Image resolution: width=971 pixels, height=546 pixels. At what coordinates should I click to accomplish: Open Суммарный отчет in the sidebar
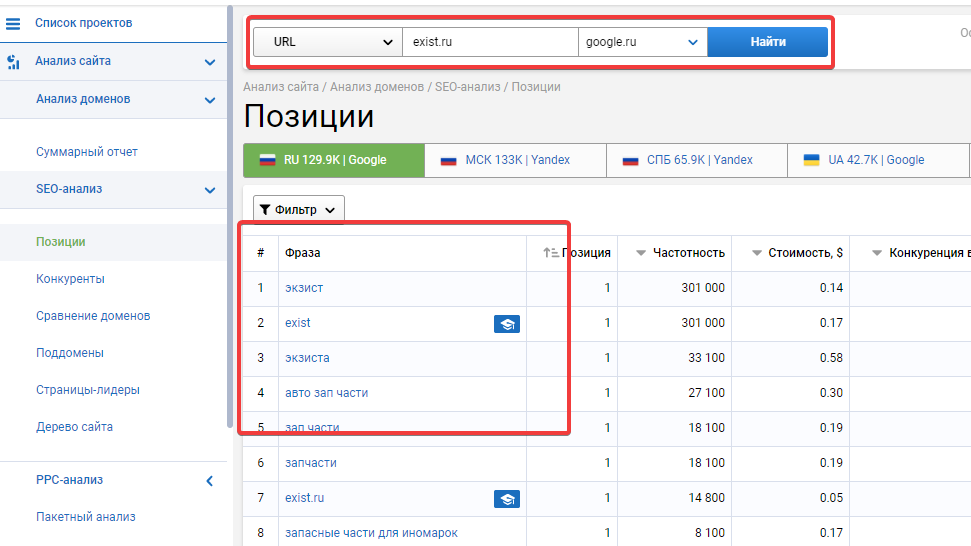pyautogui.click(x=87, y=152)
